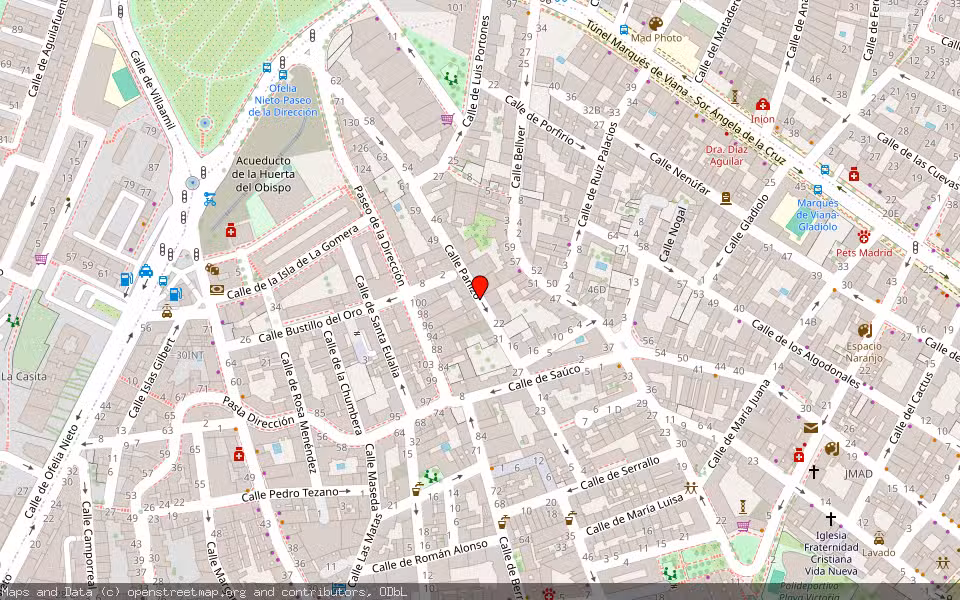Click the cross icon next to JMAD
The height and width of the screenshot is (600, 960).
(x=814, y=471)
